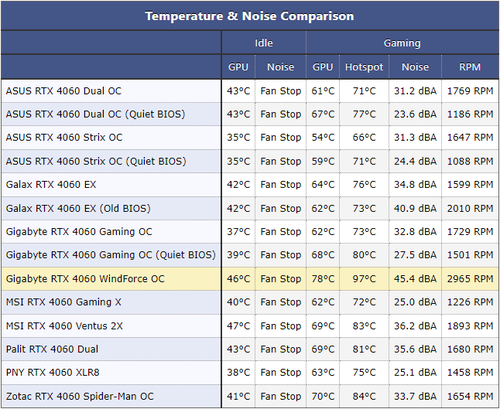Click the '2965 RPM' cell

pos(470,279)
